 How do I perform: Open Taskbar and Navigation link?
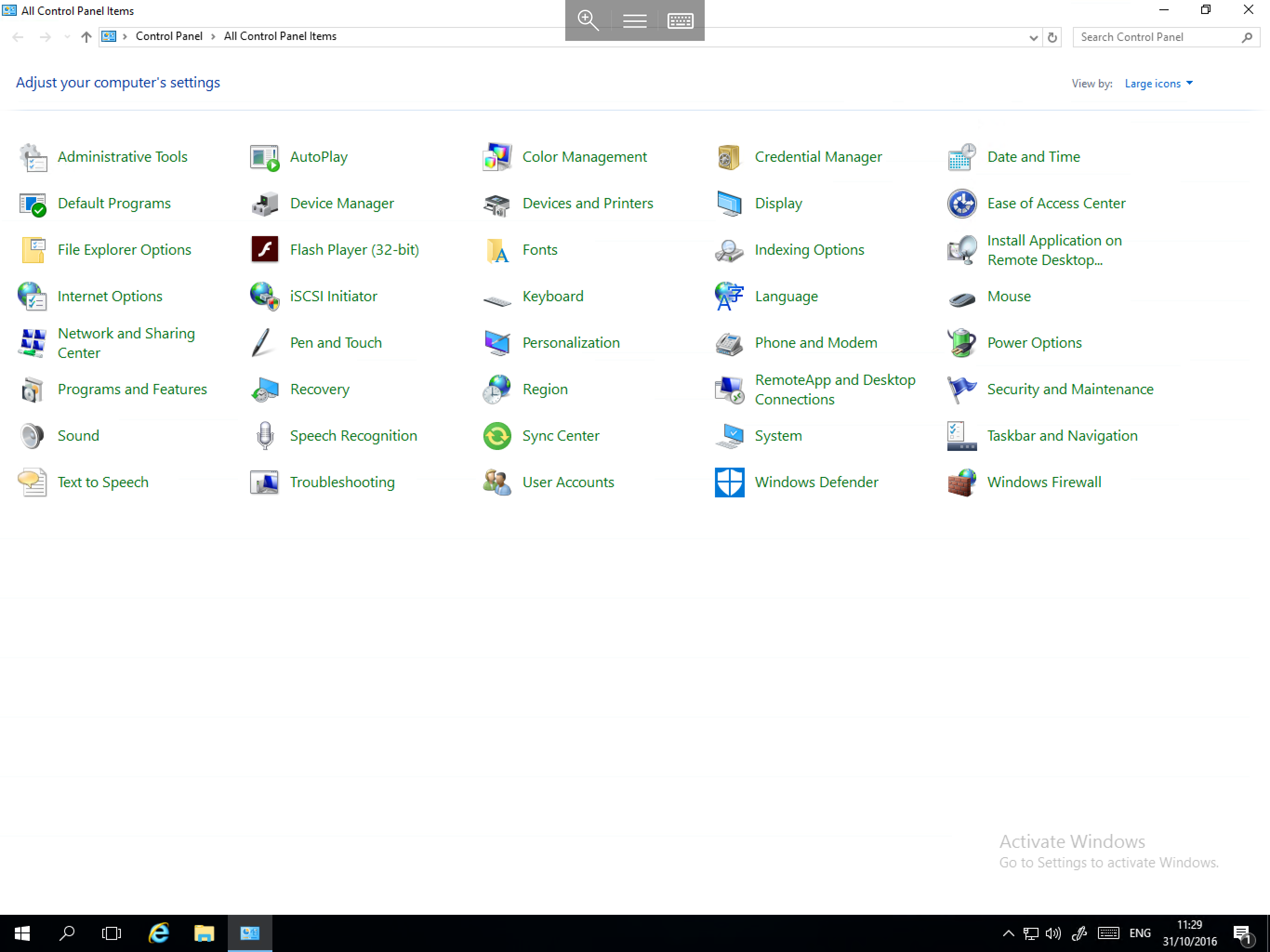click(x=1062, y=436)
